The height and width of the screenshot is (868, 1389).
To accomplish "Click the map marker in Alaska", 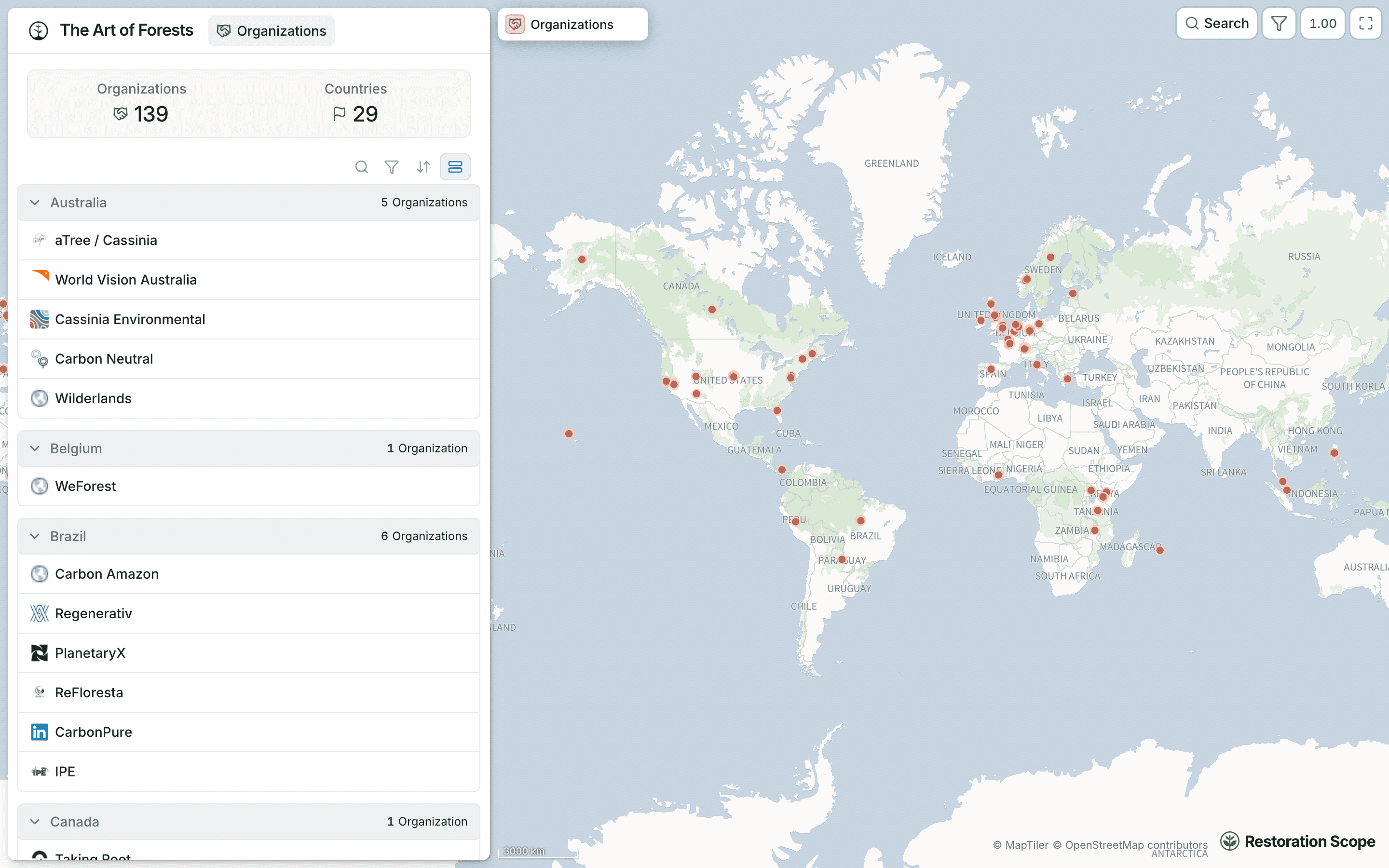I will (x=582, y=259).
